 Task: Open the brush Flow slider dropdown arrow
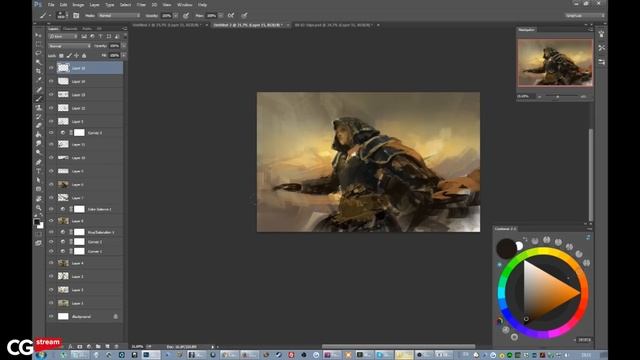click(220, 16)
